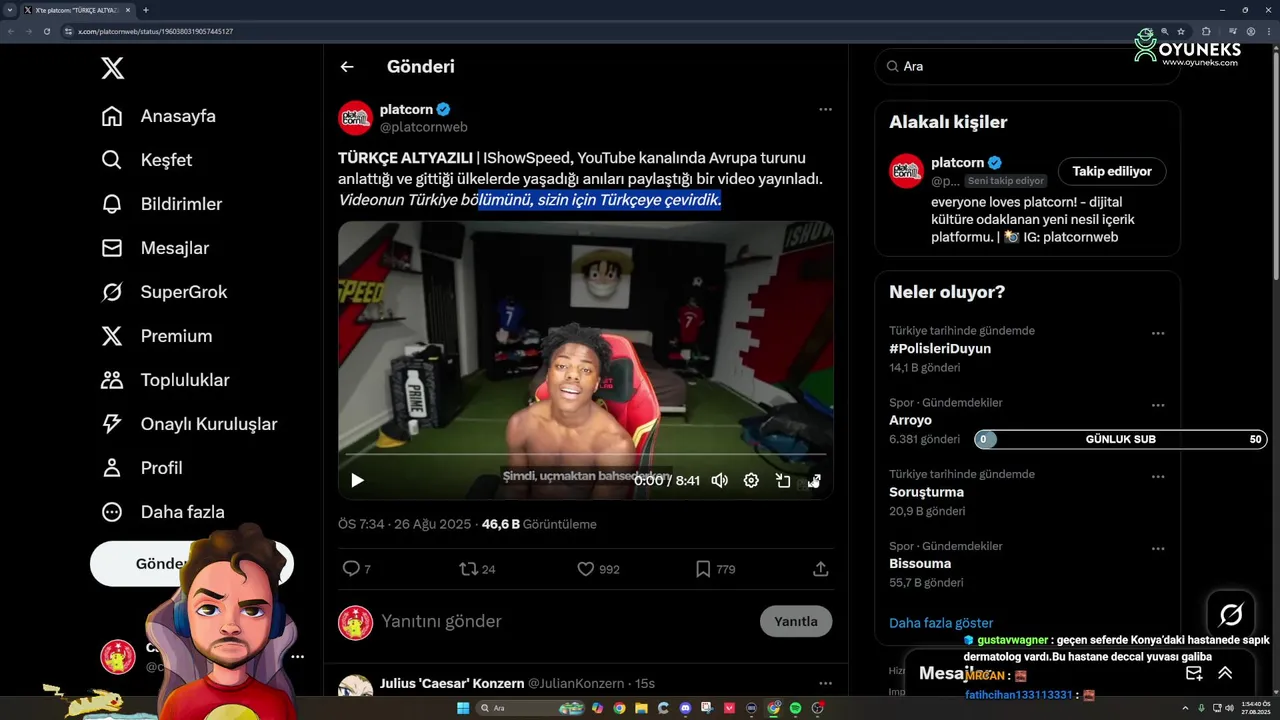Viewport: 1280px width, 720px height.
Task: Open Windows Start menu
Action: click(x=463, y=708)
